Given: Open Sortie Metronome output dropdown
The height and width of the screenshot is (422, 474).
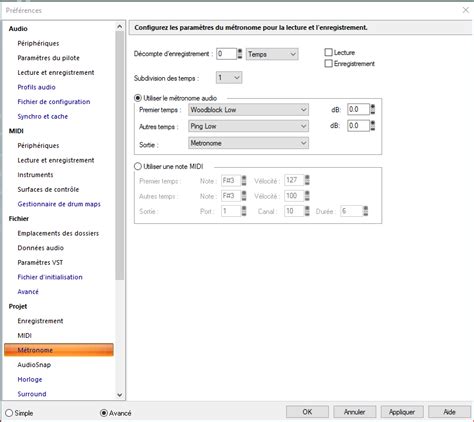Looking at the screenshot, I should (x=248, y=143).
